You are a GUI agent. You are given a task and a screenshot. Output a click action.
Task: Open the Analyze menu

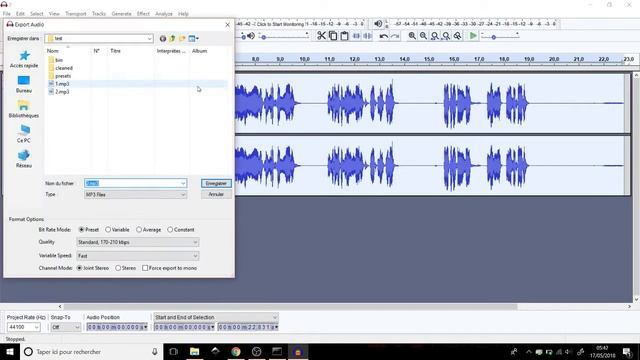(x=164, y=14)
